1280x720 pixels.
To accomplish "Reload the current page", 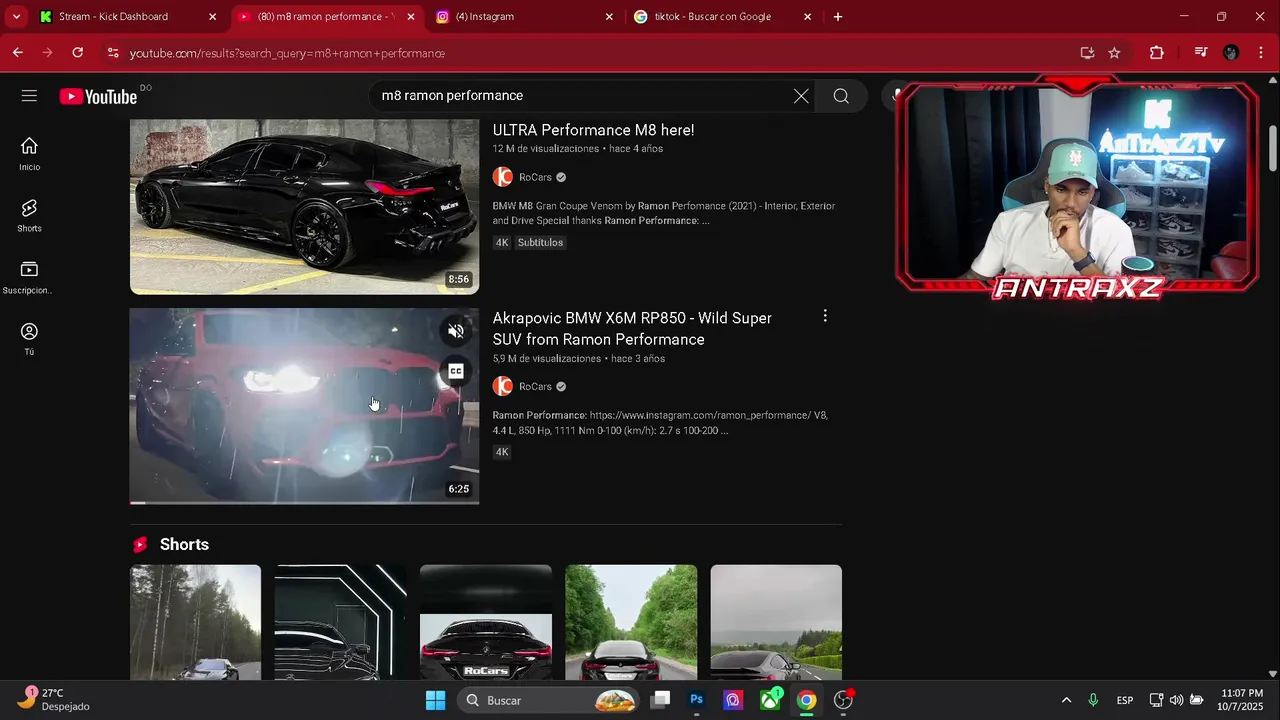I will point(78,53).
